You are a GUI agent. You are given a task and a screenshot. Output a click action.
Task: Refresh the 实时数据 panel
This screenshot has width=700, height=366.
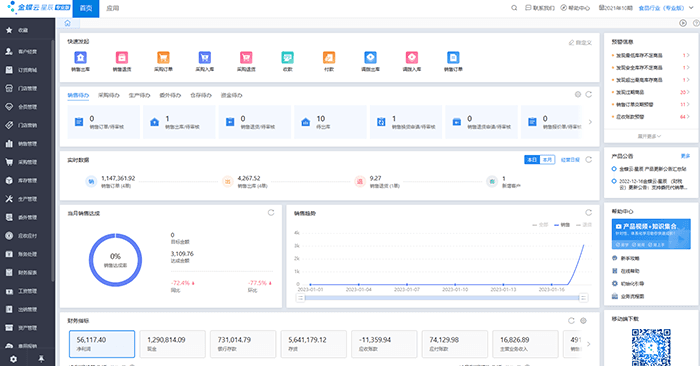tap(588, 160)
